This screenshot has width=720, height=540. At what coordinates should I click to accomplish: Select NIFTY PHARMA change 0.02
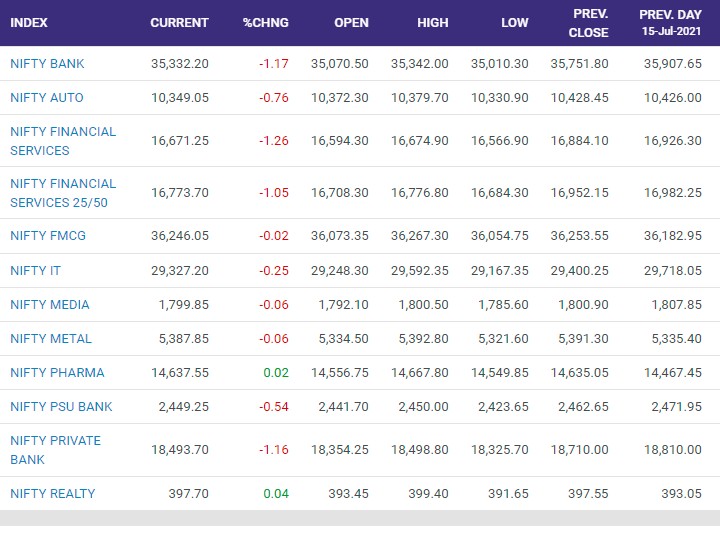click(x=276, y=372)
